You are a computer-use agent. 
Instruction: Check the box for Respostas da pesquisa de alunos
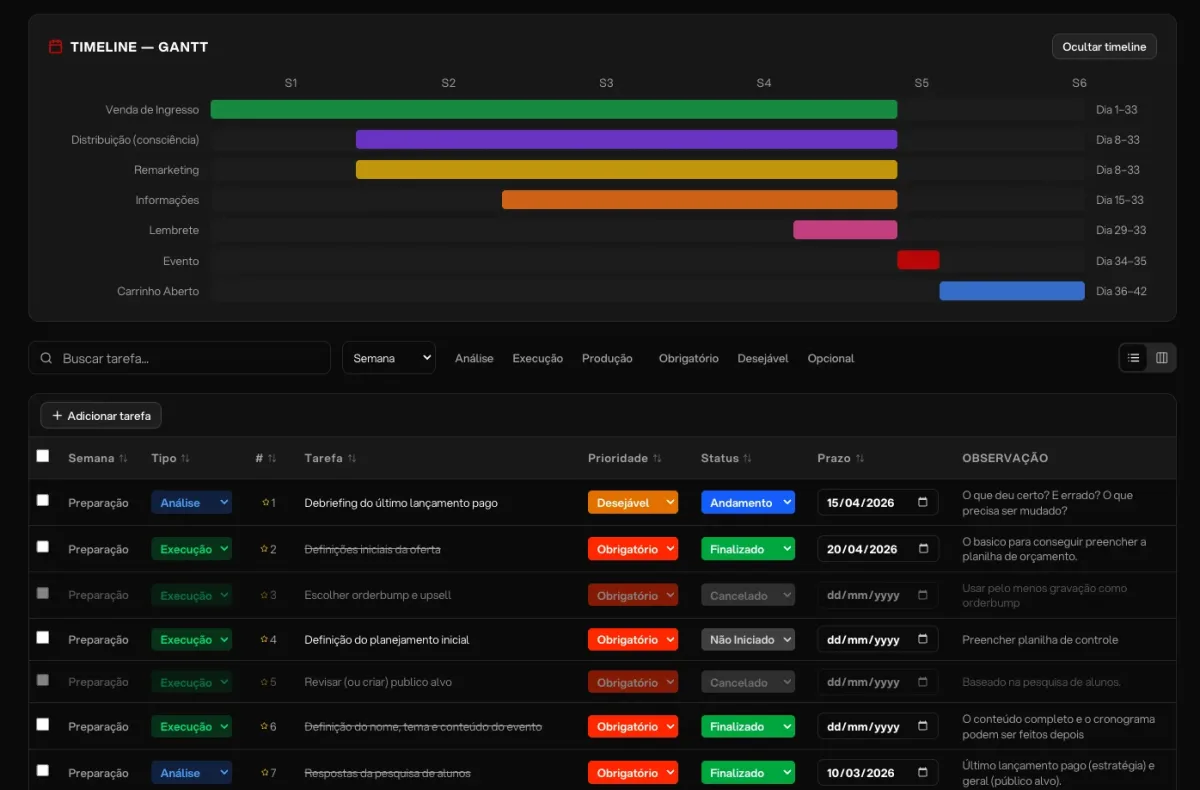[x=42, y=771]
